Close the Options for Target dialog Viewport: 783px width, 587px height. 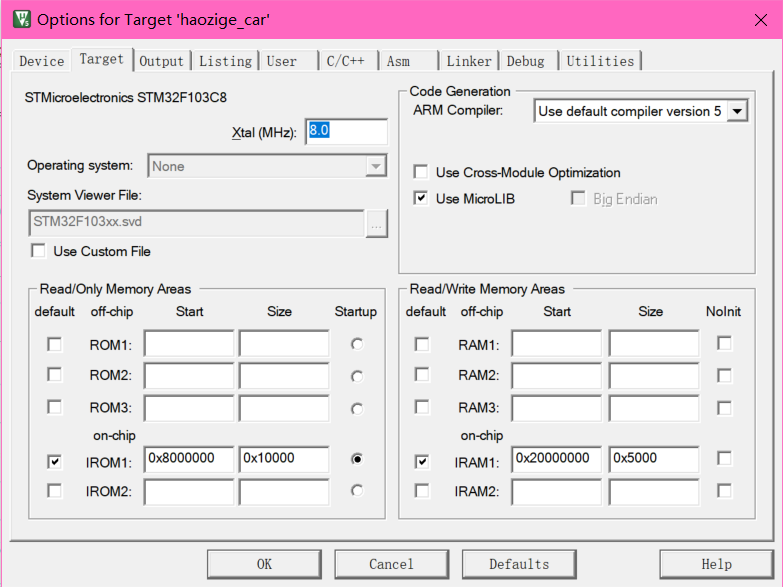[761, 20]
